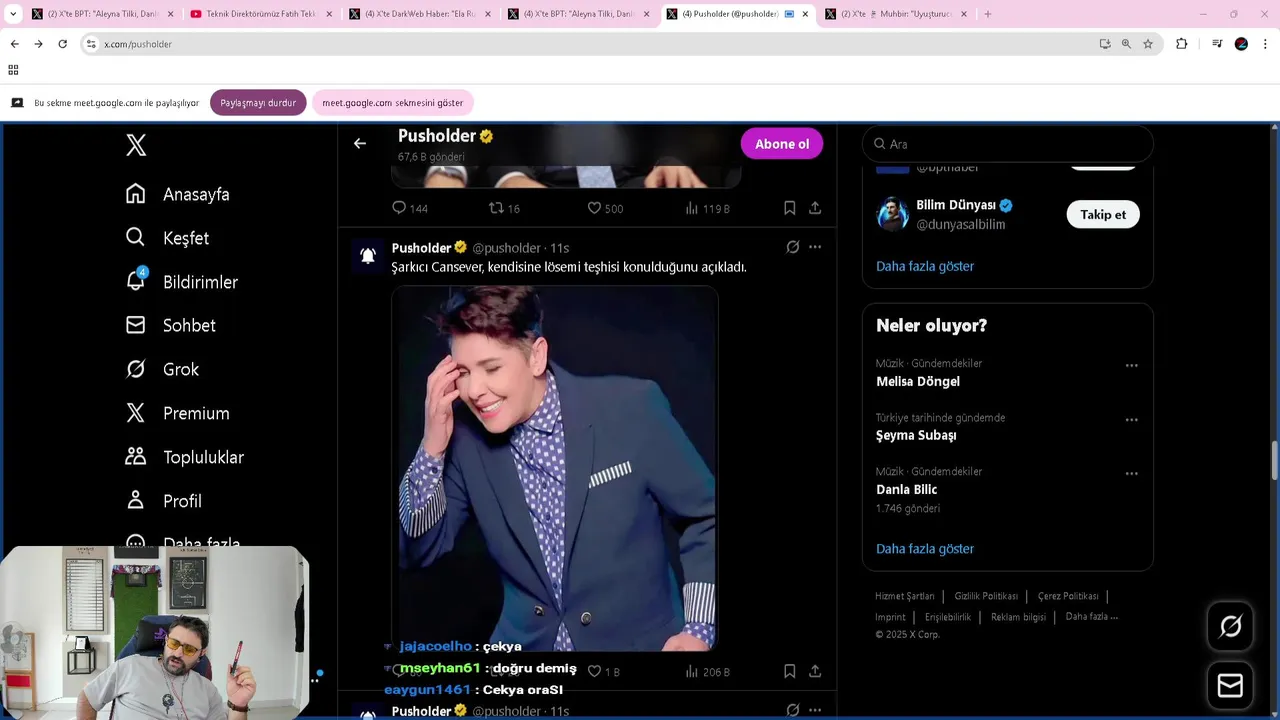
Task: Expand Daha fazla footer menu
Action: point(1092,616)
